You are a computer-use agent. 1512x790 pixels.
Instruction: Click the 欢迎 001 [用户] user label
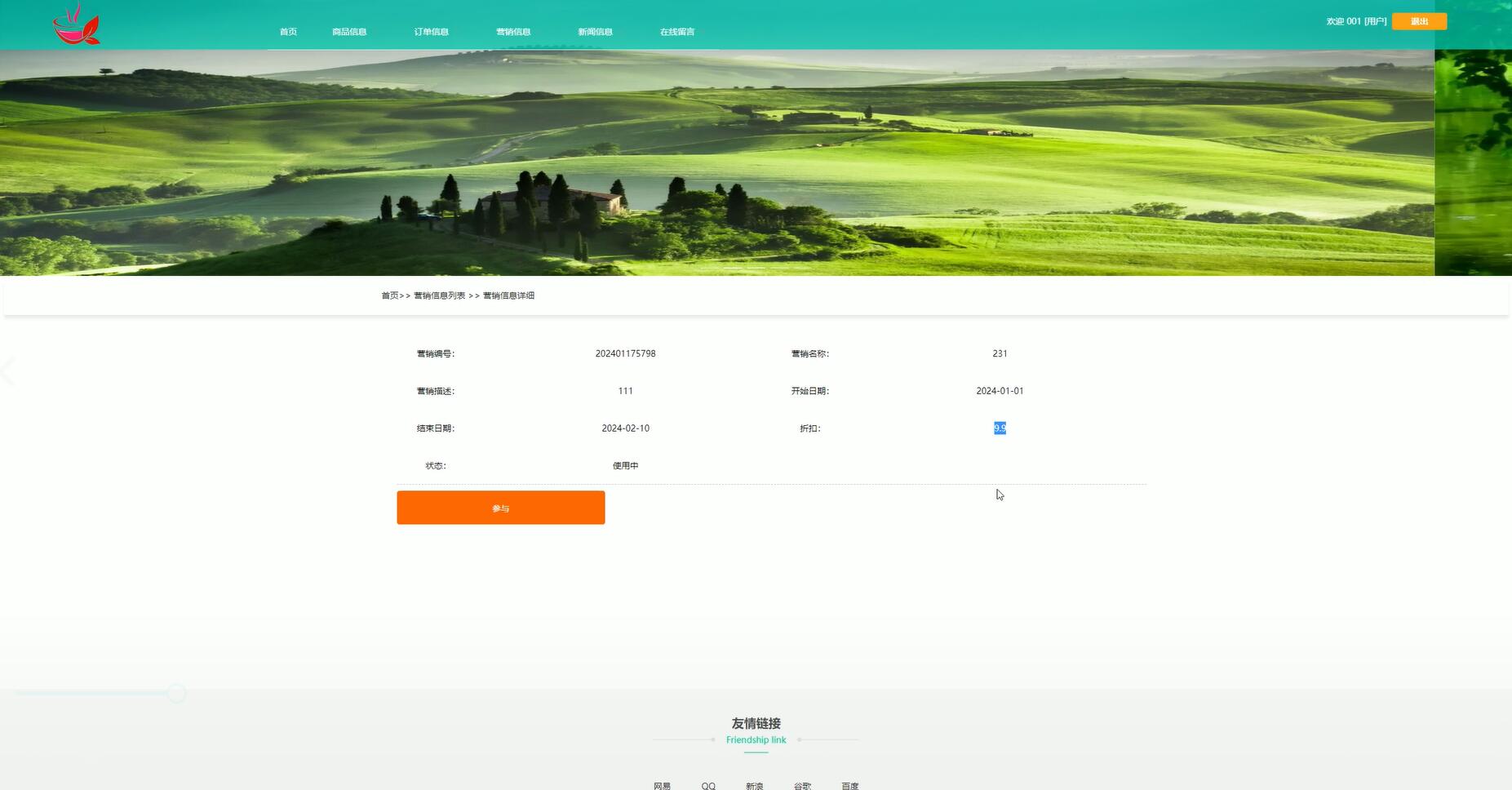click(1356, 21)
